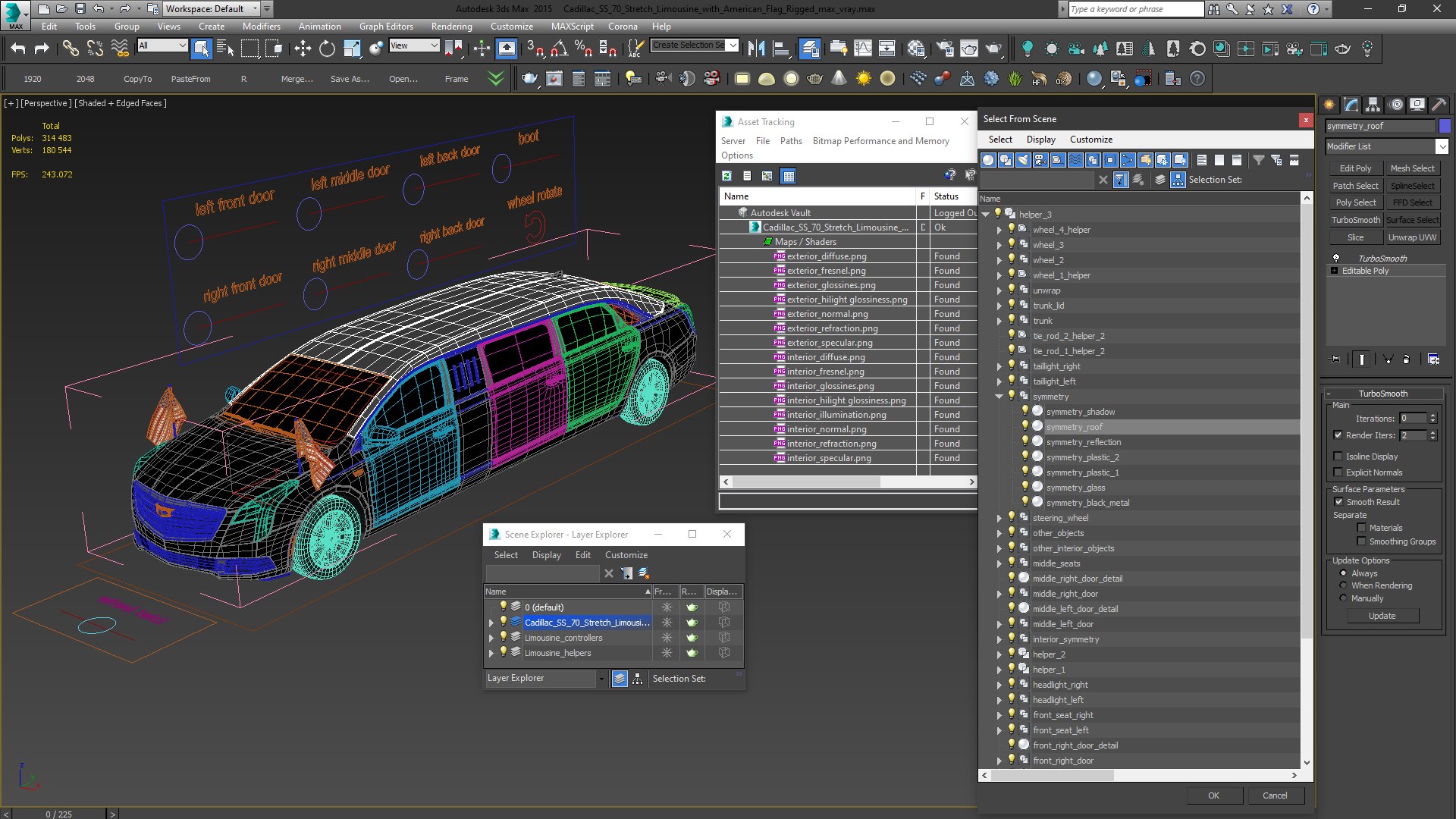Click the Merge... toolbar button
This screenshot has width=1456, height=819.
pyautogui.click(x=297, y=79)
